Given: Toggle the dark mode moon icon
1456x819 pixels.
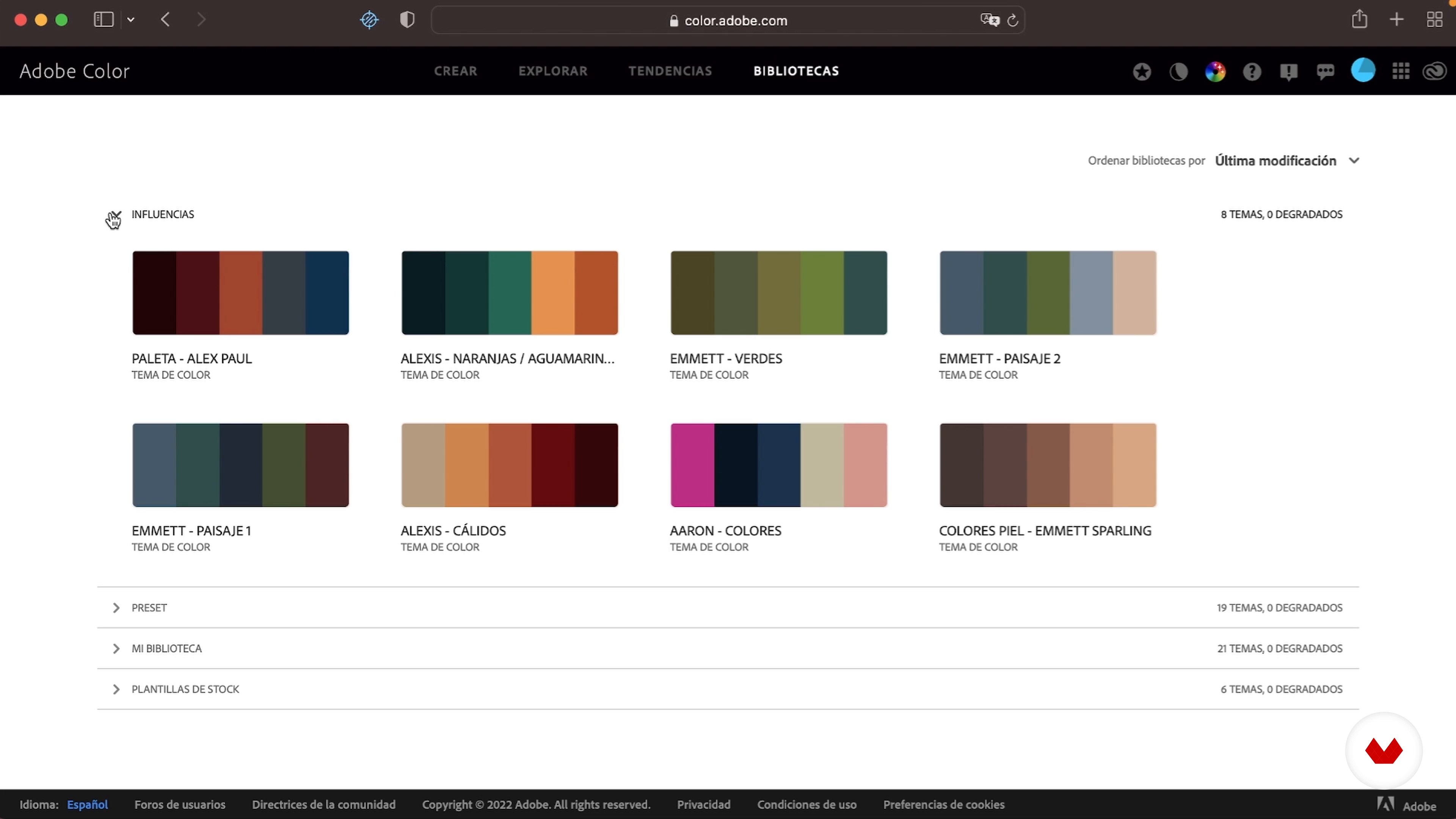Looking at the screenshot, I should click(1178, 72).
